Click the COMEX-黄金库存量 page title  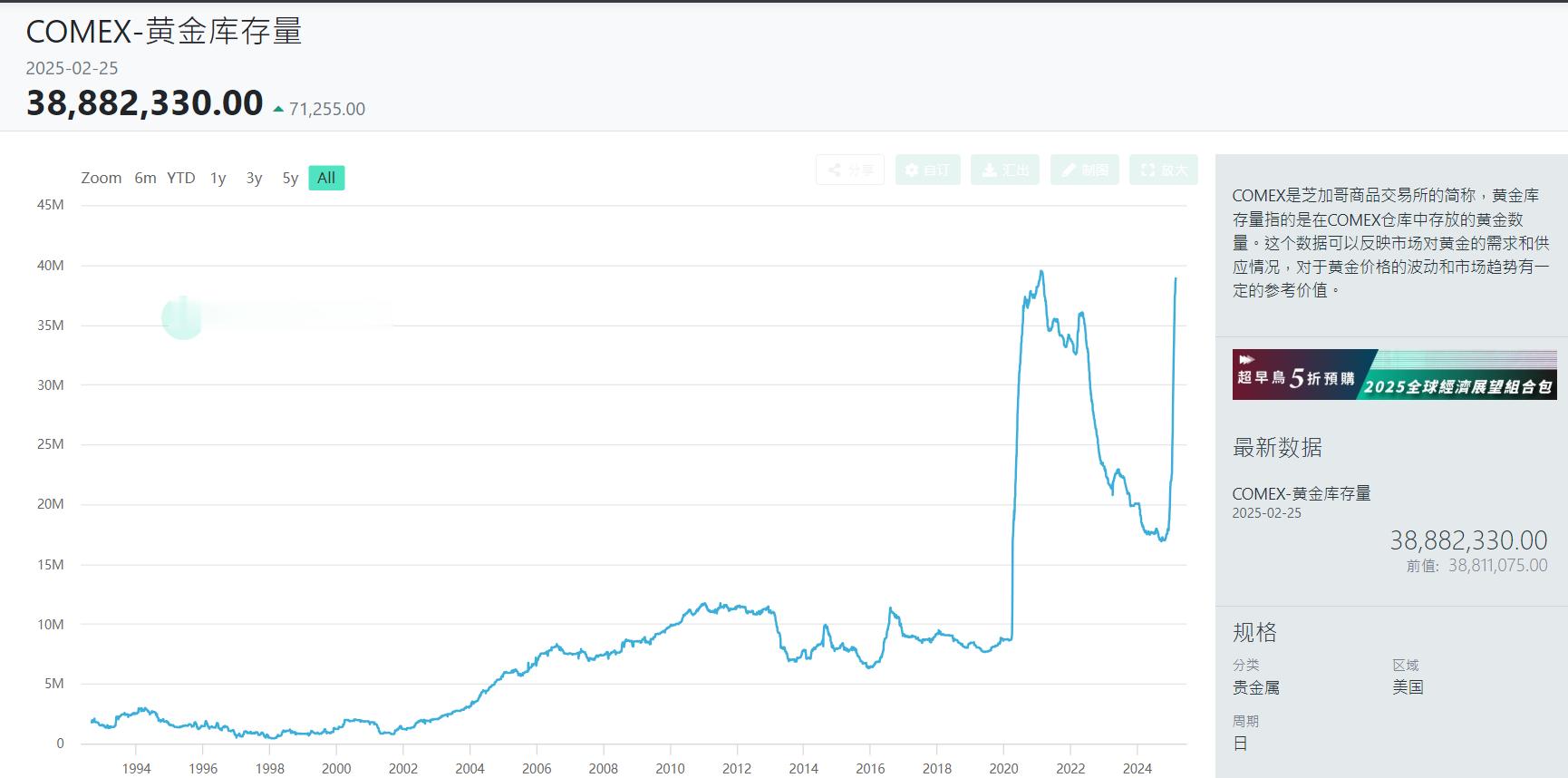(x=164, y=32)
